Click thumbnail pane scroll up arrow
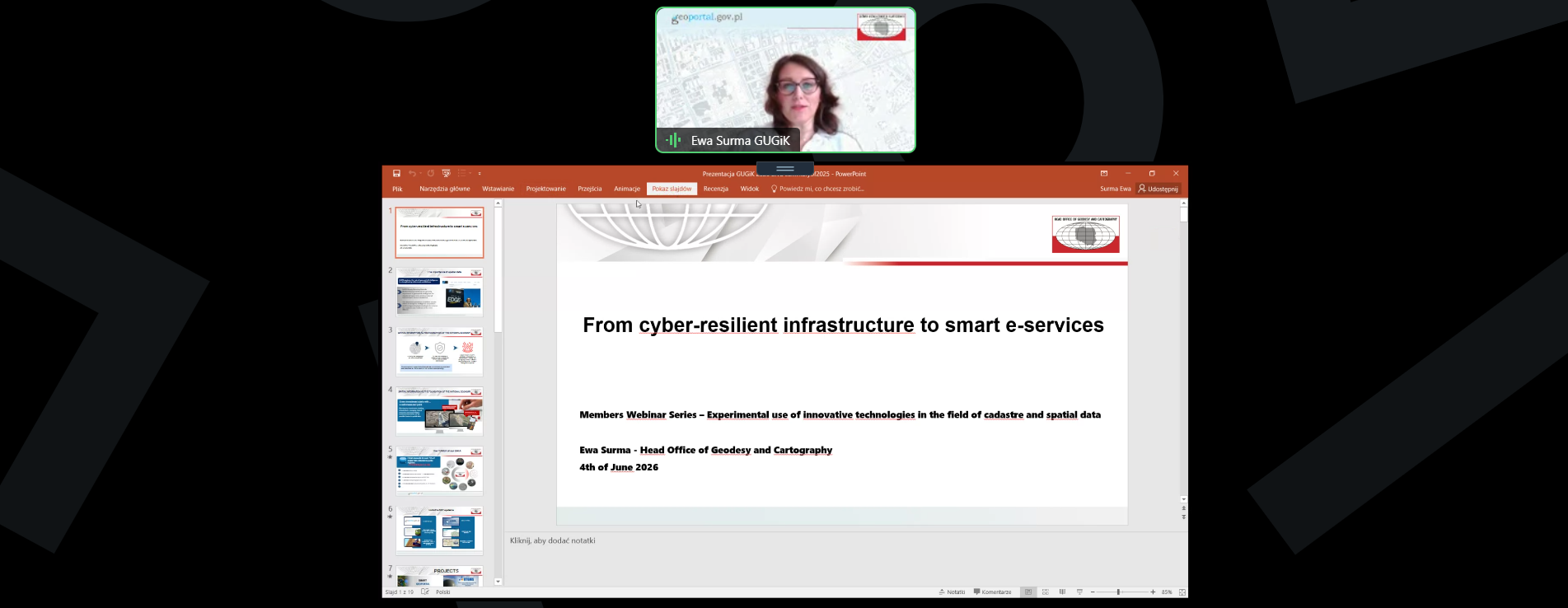1568x608 pixels. click(498, 203)
